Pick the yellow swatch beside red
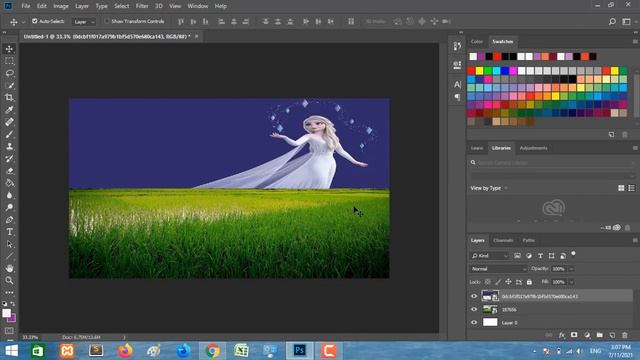This screenshot has width=640, height=360. tap(480, 71)
